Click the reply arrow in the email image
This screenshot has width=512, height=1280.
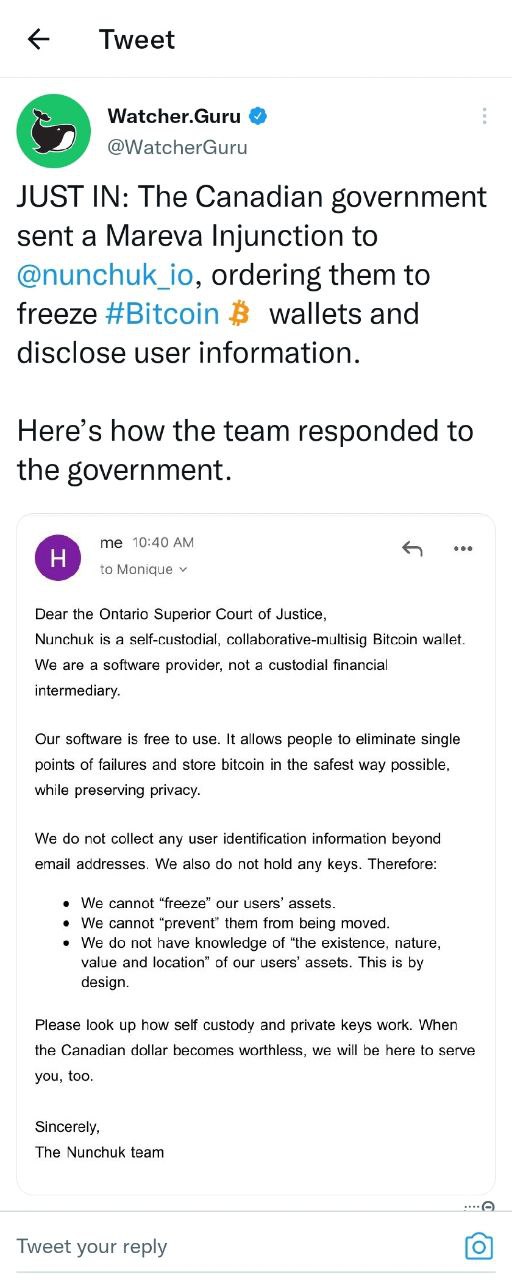click(412, 548)
